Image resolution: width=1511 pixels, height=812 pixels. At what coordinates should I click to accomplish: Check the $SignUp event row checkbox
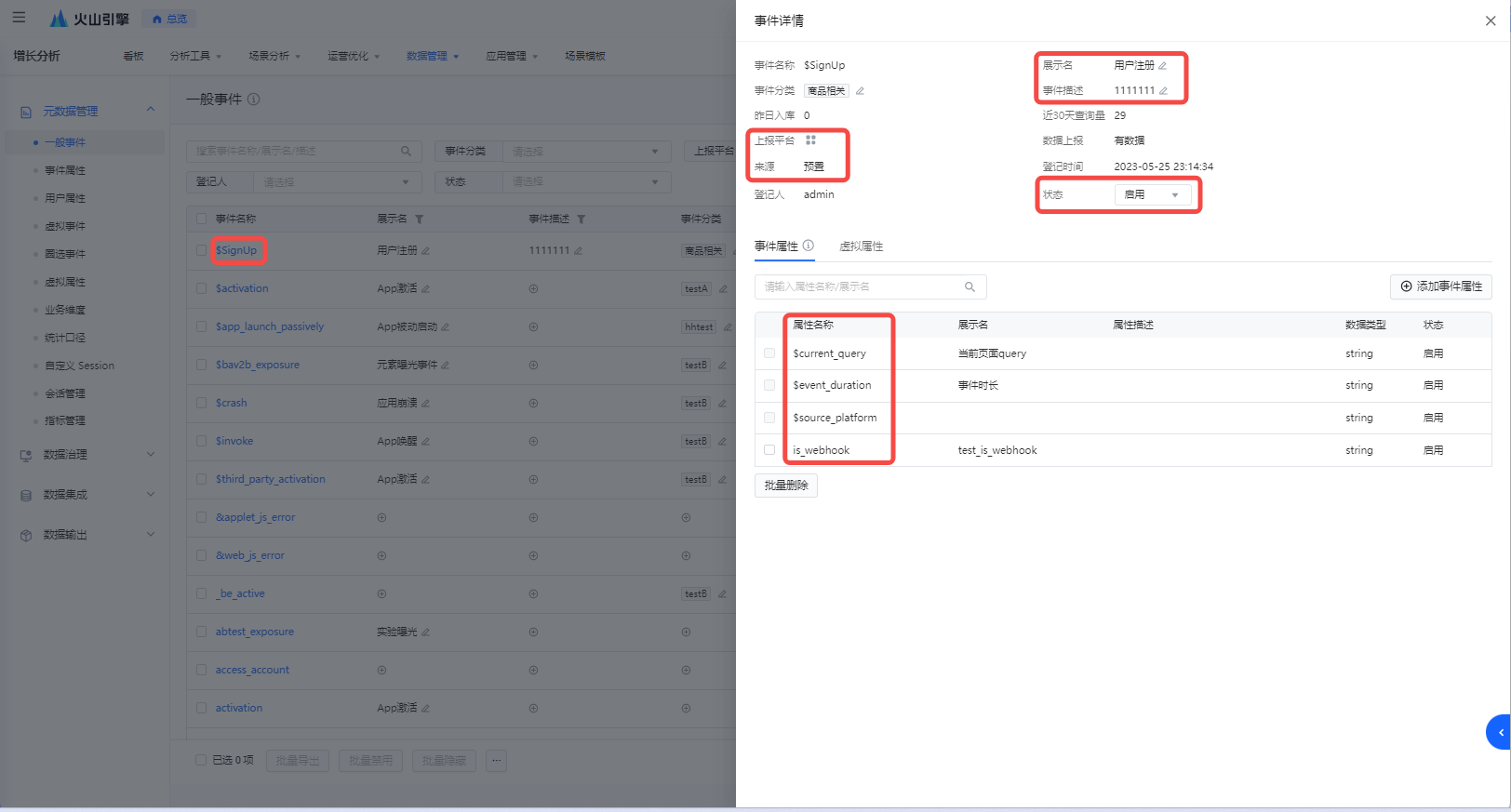(201, 250)
